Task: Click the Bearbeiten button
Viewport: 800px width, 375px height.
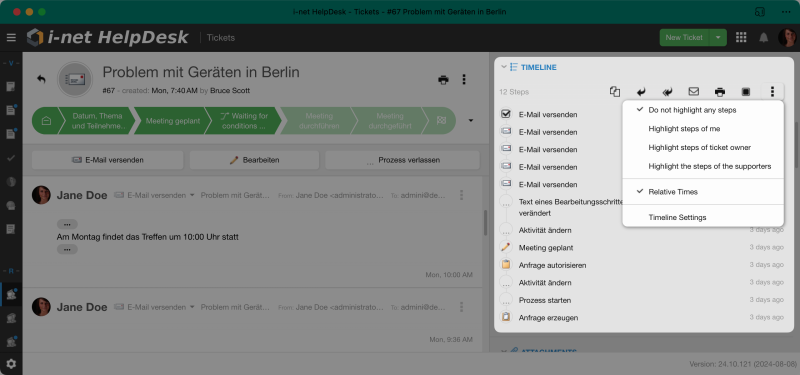Action: (254, 160)
